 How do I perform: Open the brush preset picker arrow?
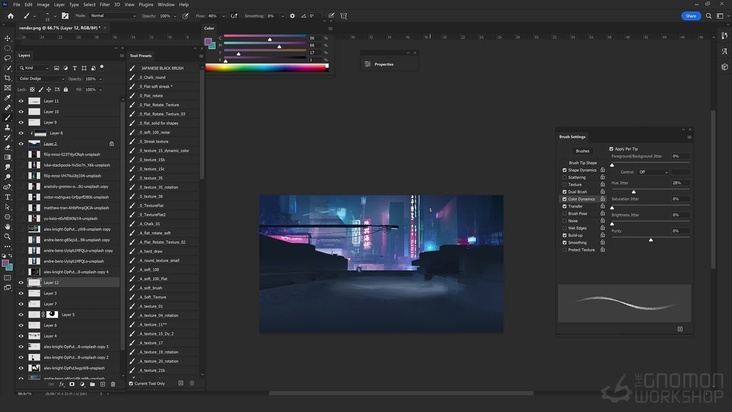click(55, 16)
